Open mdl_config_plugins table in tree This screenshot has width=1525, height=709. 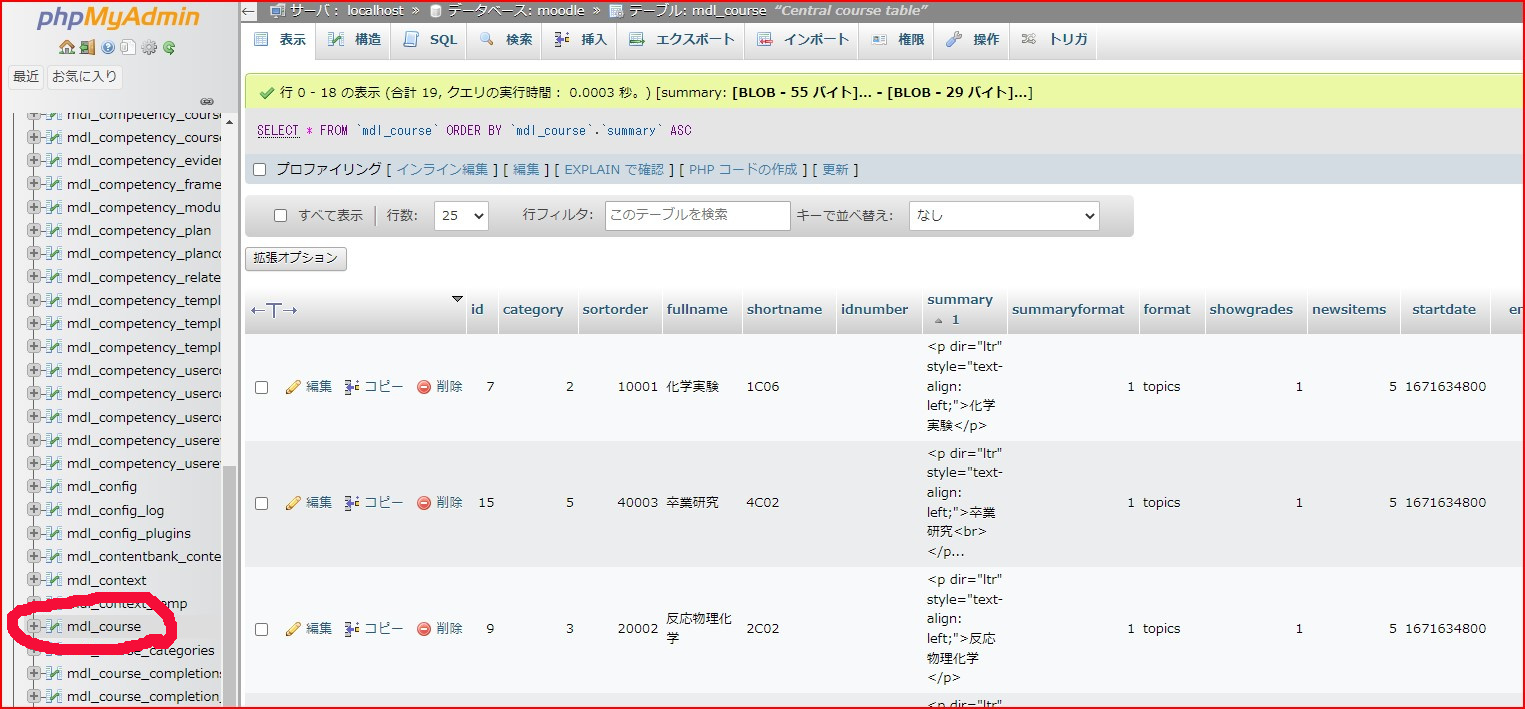[x=129, y=534]
